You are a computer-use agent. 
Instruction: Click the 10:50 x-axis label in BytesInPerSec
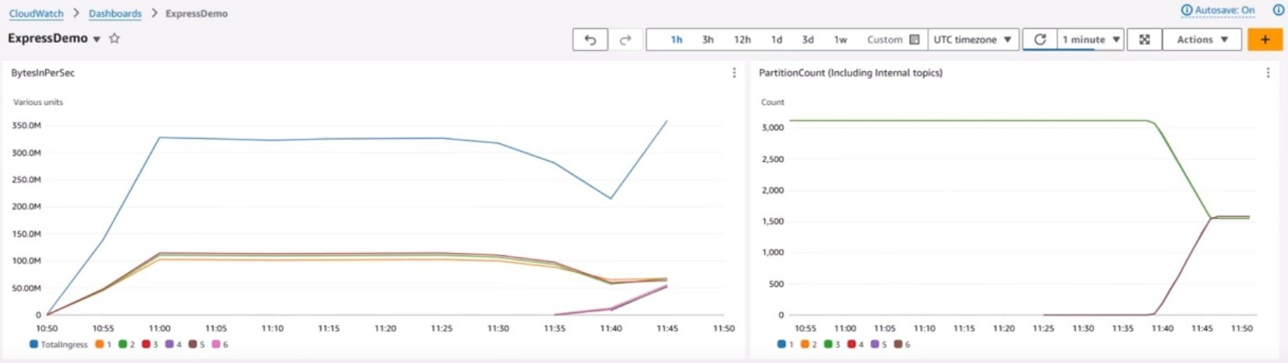(x=47, y=328)
